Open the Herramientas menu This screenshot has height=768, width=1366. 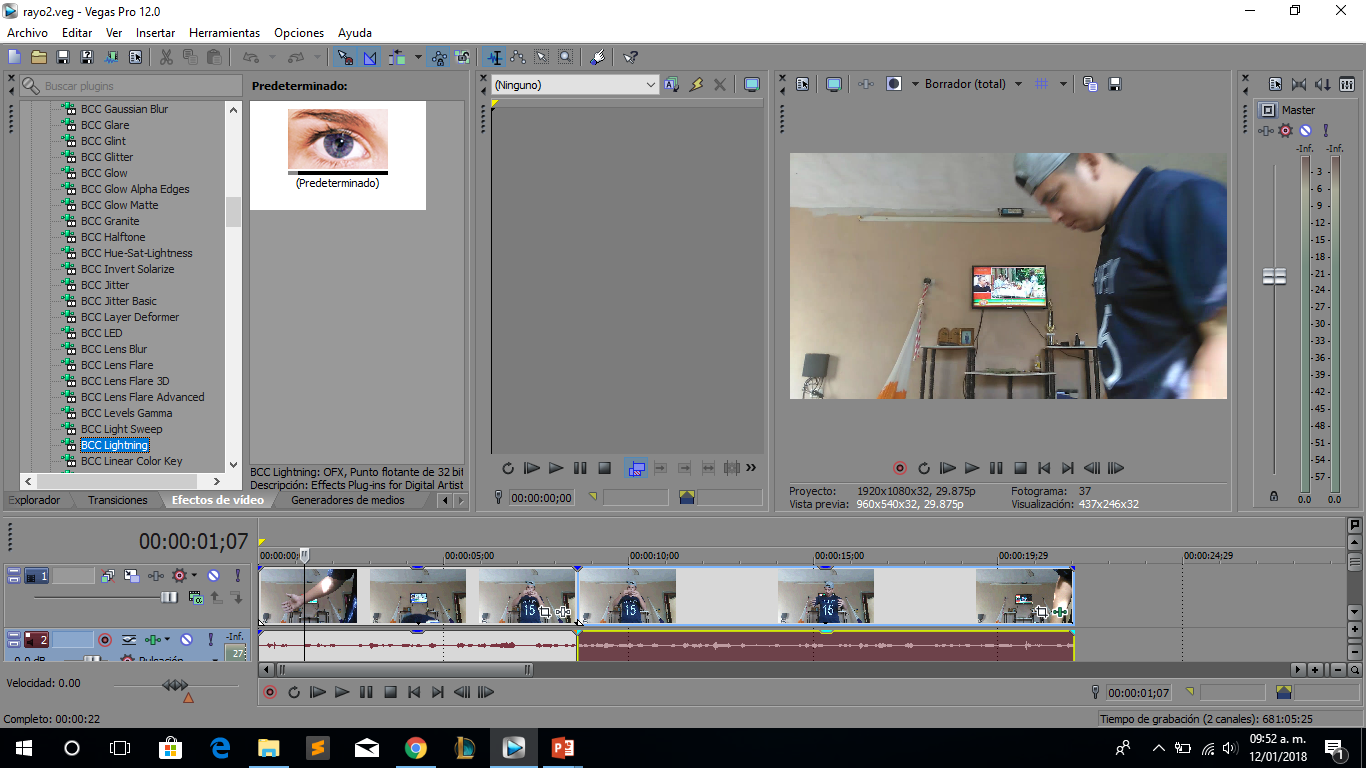pos(224,33)
